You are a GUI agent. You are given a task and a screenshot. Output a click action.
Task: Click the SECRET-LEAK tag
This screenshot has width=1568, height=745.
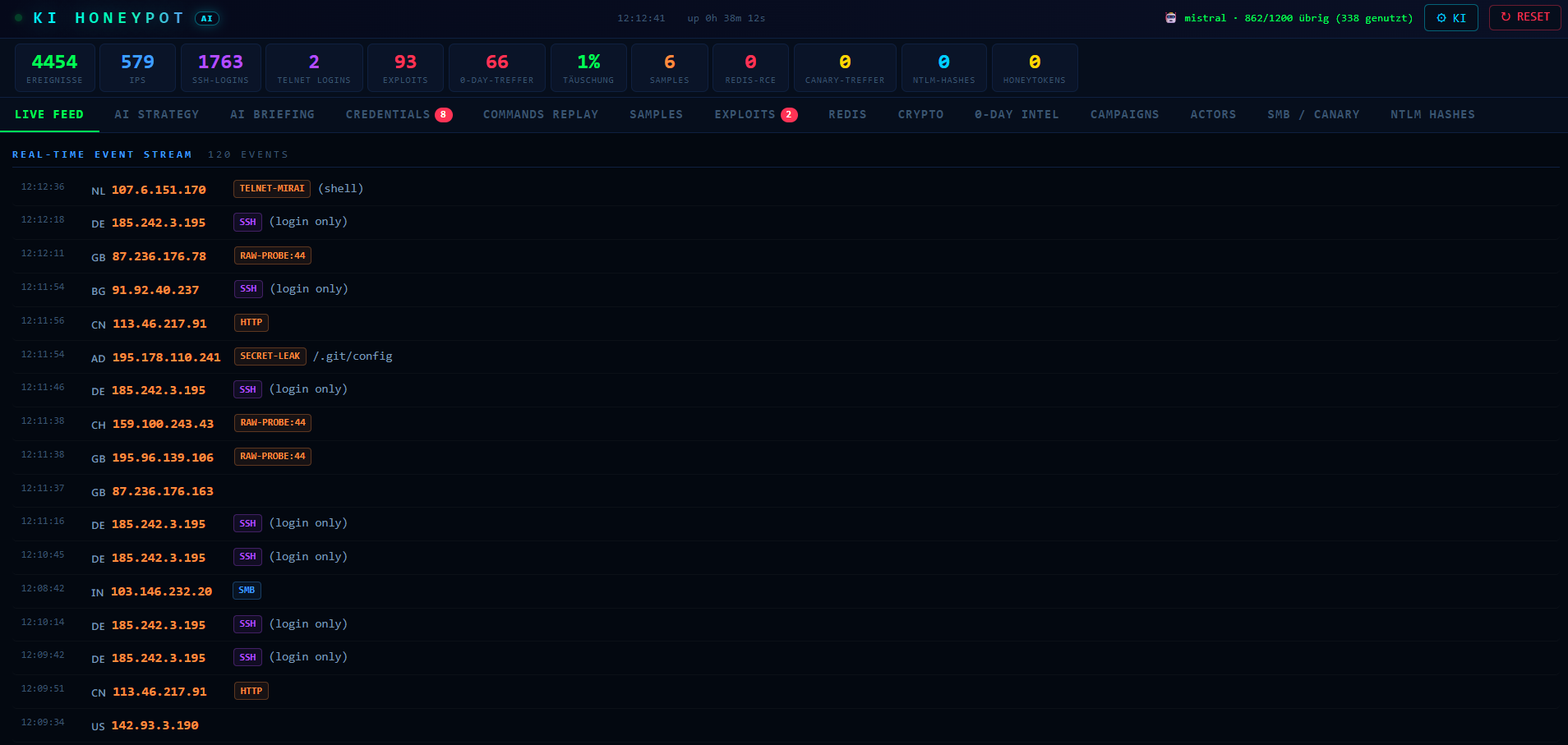tap(270, 356)
